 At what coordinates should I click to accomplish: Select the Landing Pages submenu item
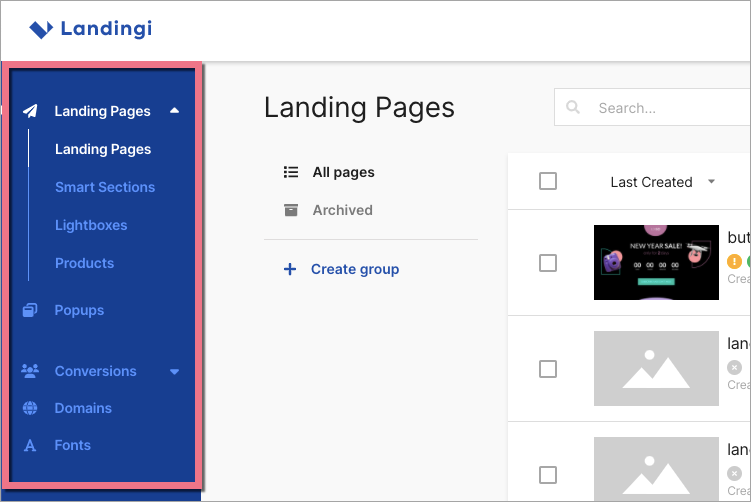(x=103, y=149)
